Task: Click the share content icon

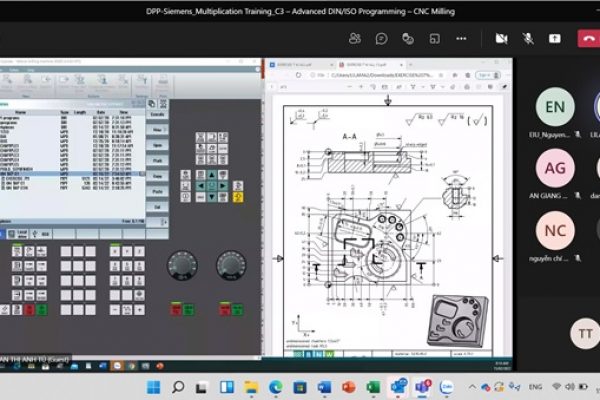Action: point(555,38)
